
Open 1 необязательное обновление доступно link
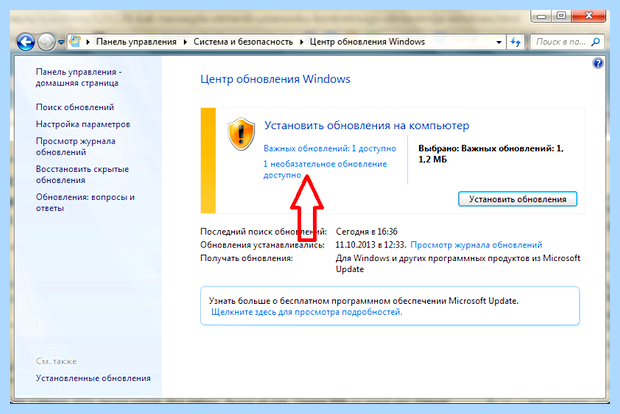click(x=325, y=169)
